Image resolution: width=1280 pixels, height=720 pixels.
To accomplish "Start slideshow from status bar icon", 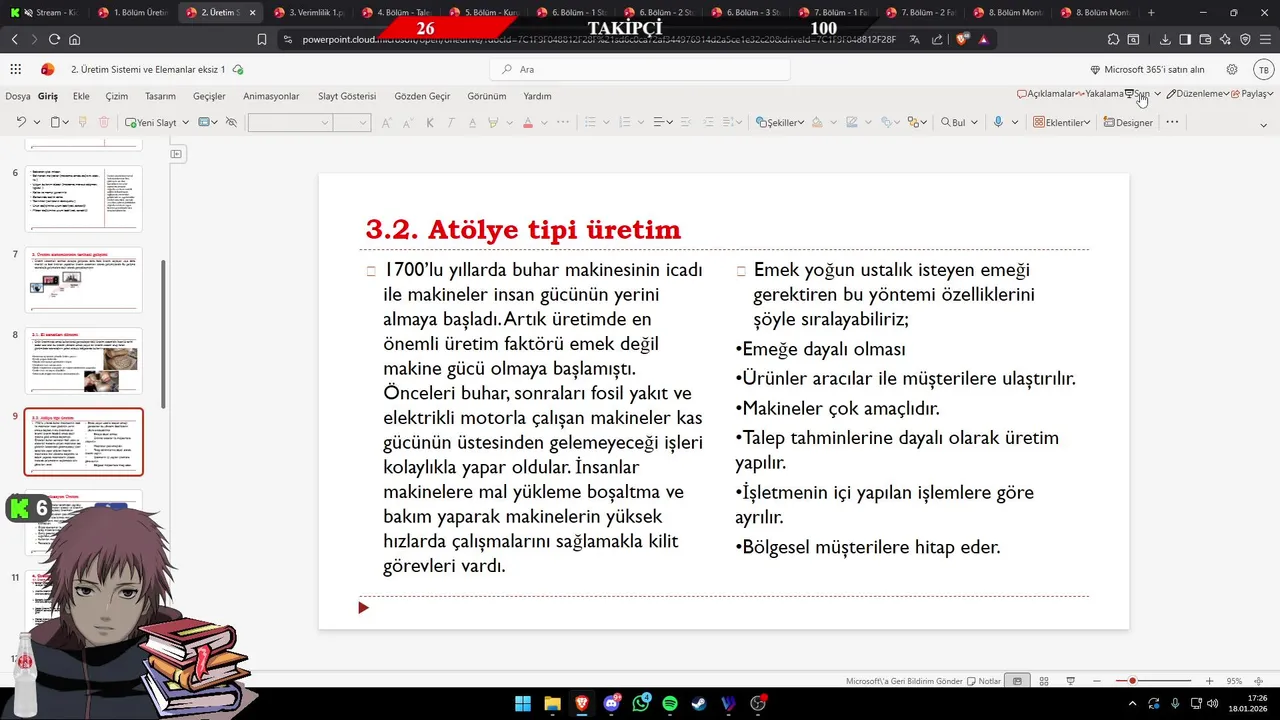I will [1070, 681].
